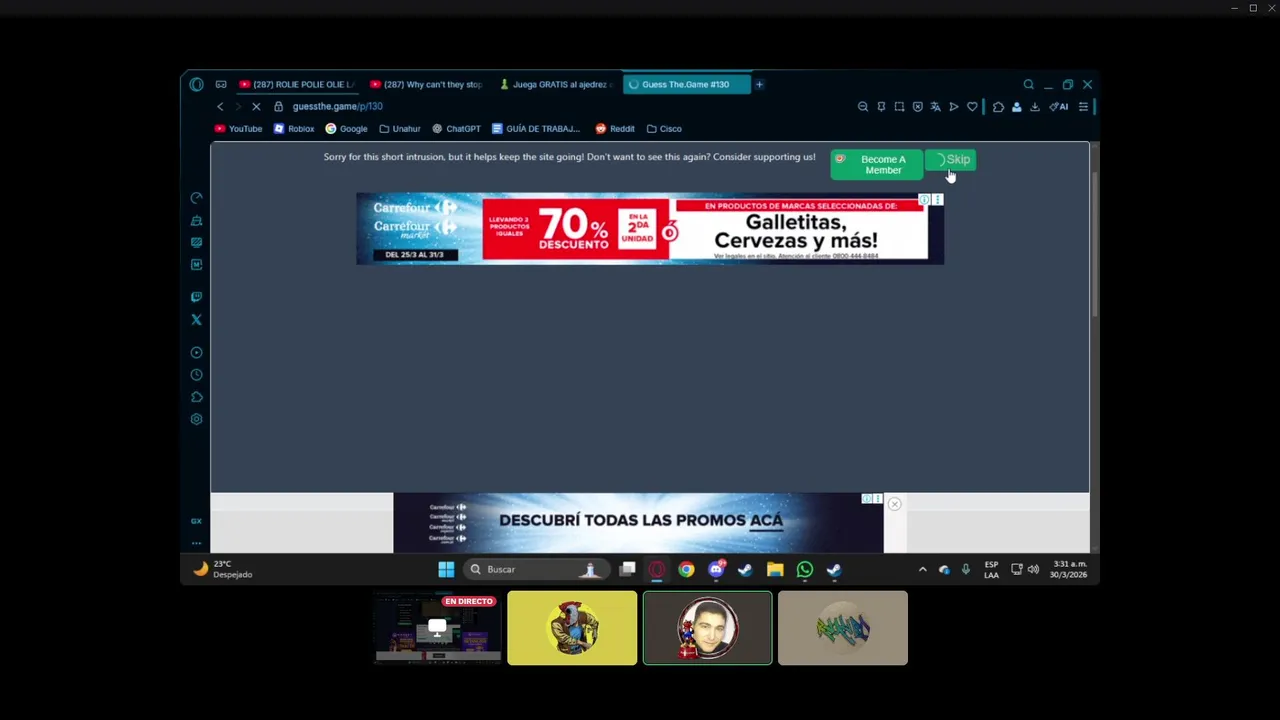The image size is (1280, 720).
Task: Click the Buscar taskbar search box
Action: pos(535,570)
